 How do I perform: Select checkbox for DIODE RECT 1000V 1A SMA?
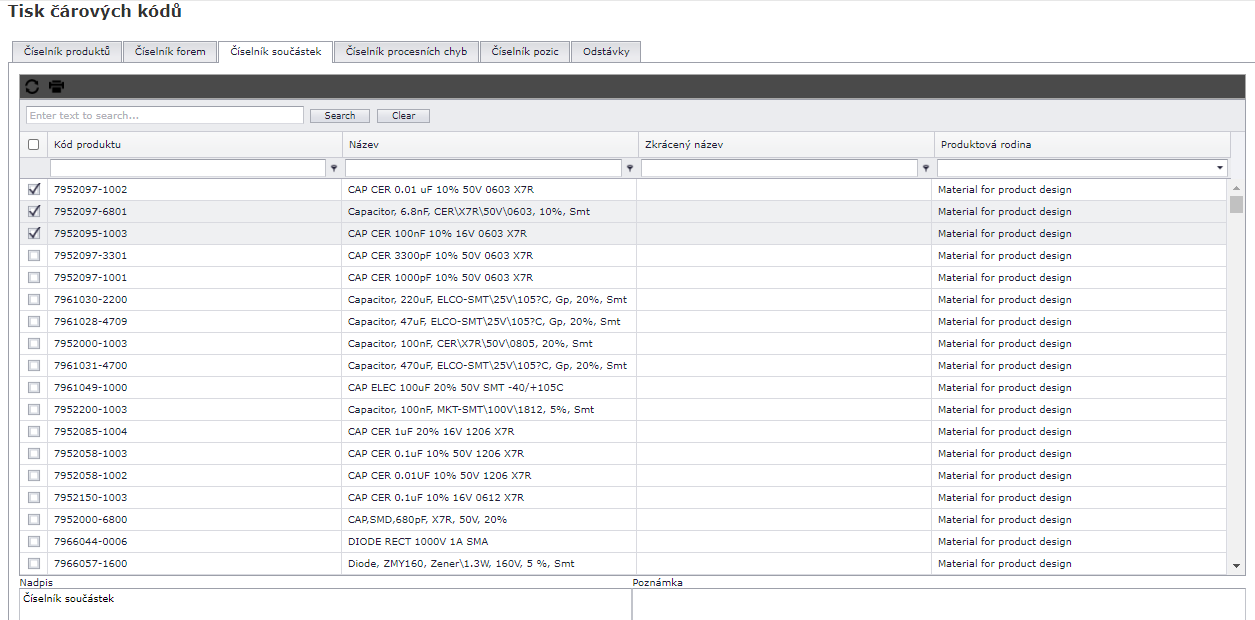34,541
